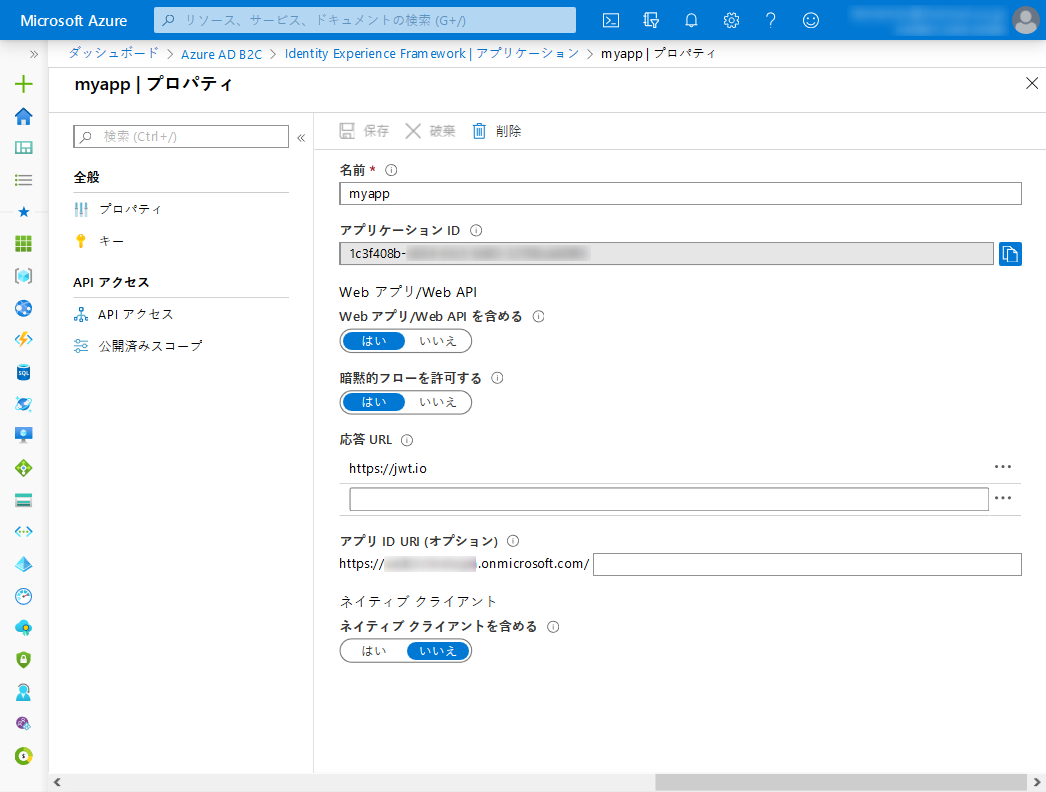Open Load balancers diamond icon
1046x792 pixels.
[x=23, y=468]
